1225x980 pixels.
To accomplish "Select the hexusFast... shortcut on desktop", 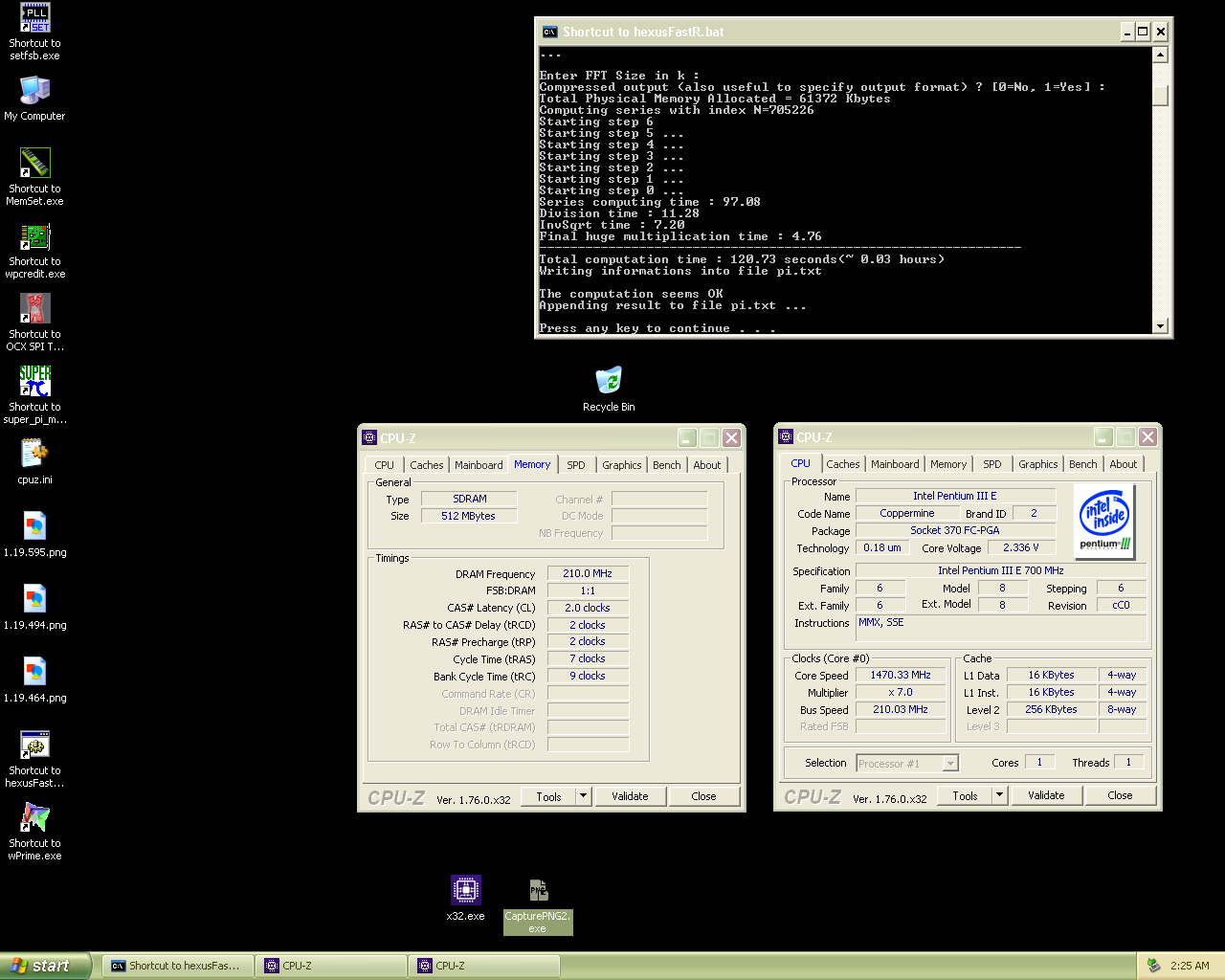I will pyautogui.click(x=35, y=746).
